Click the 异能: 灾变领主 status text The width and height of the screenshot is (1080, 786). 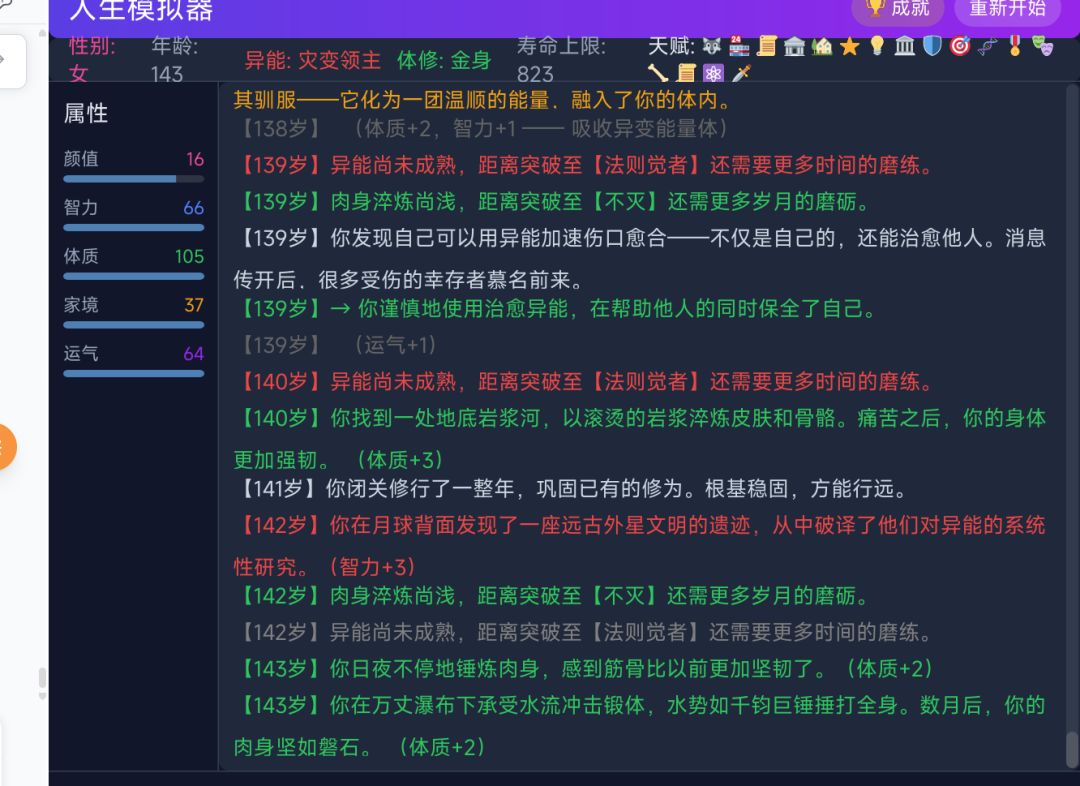click(313, 61)
